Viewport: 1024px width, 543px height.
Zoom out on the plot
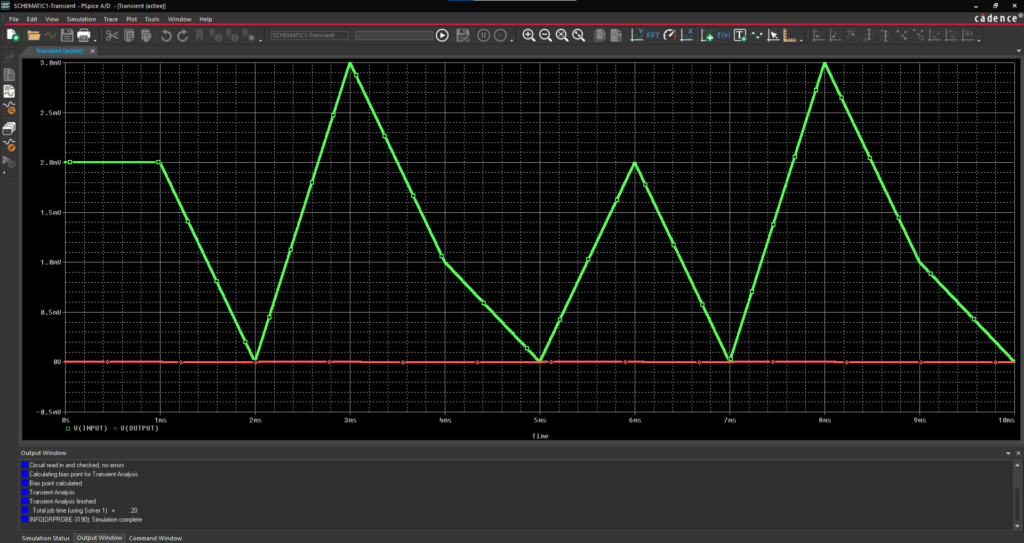coord(545,35)
